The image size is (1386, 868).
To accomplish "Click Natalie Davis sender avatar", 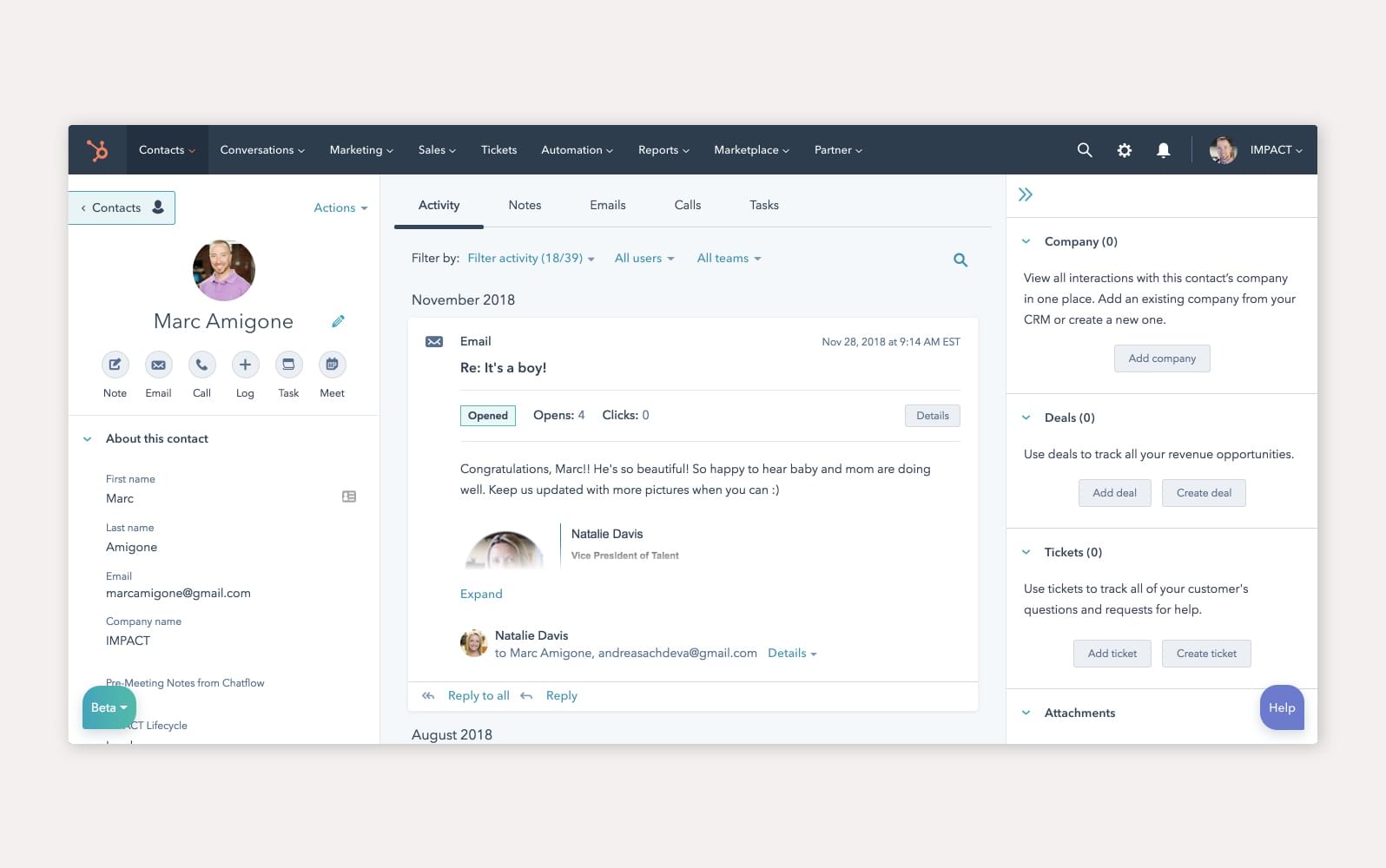I will [473, 643].
